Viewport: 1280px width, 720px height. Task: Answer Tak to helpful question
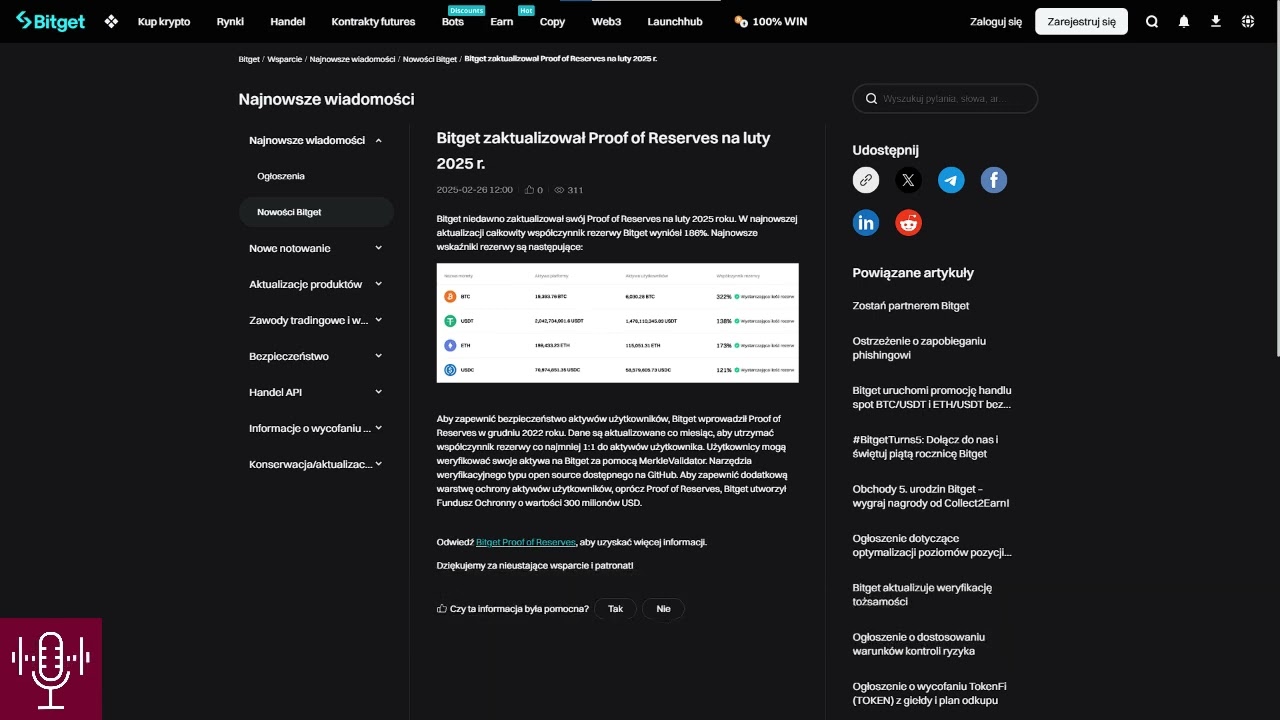[615, 608]
